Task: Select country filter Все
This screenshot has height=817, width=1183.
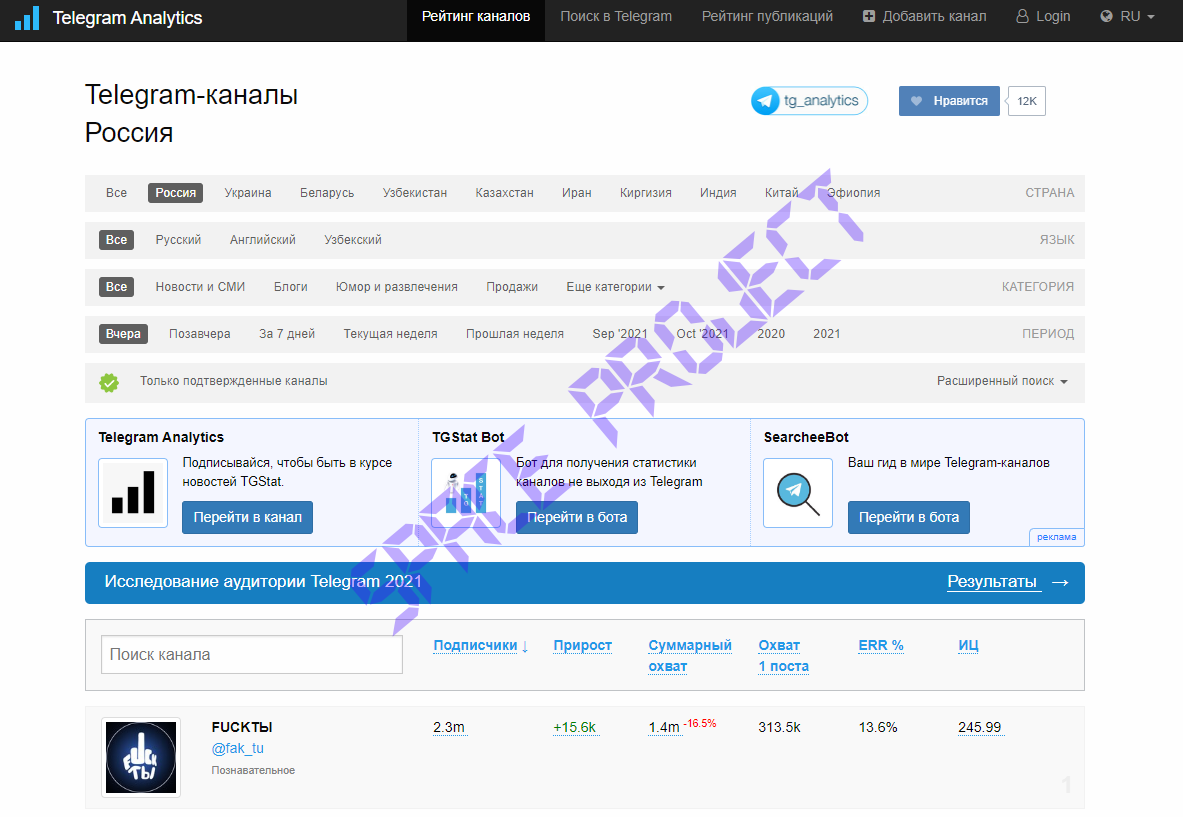Action: click(x=116, y=193)
